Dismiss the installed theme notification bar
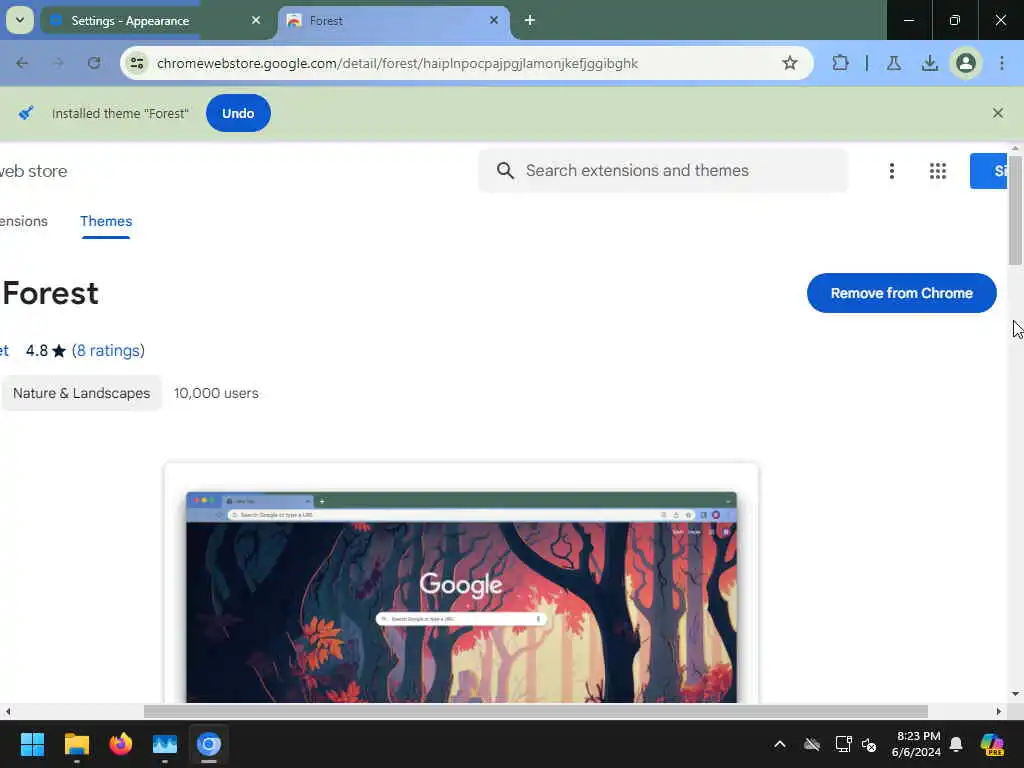This screenshot has width=1024, height=768. [x=997, y=113]
